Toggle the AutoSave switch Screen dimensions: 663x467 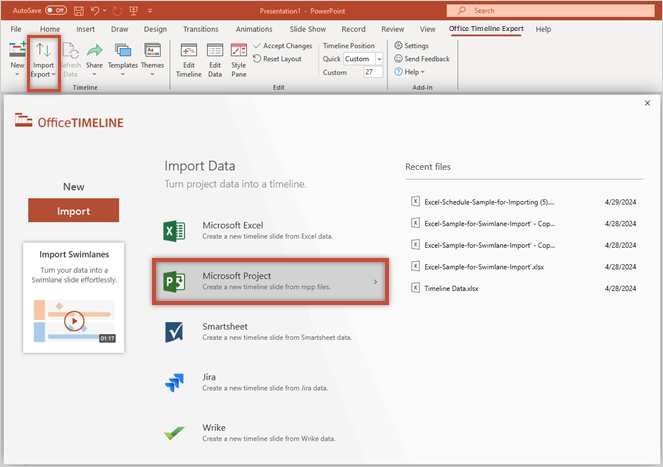[55, 10]
